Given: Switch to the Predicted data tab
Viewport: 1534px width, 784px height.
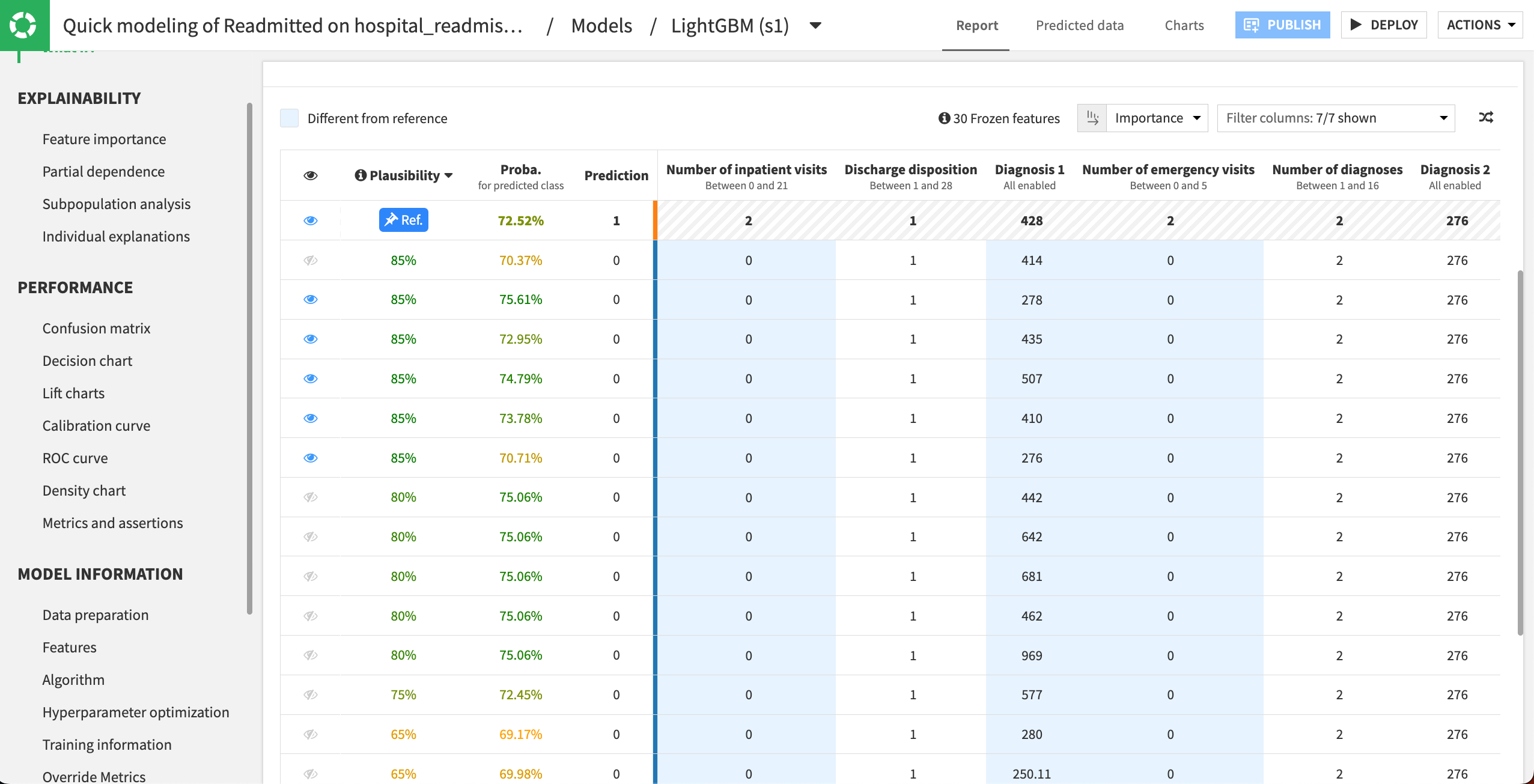Looking at the screenshot, I should coord(1079,25).
